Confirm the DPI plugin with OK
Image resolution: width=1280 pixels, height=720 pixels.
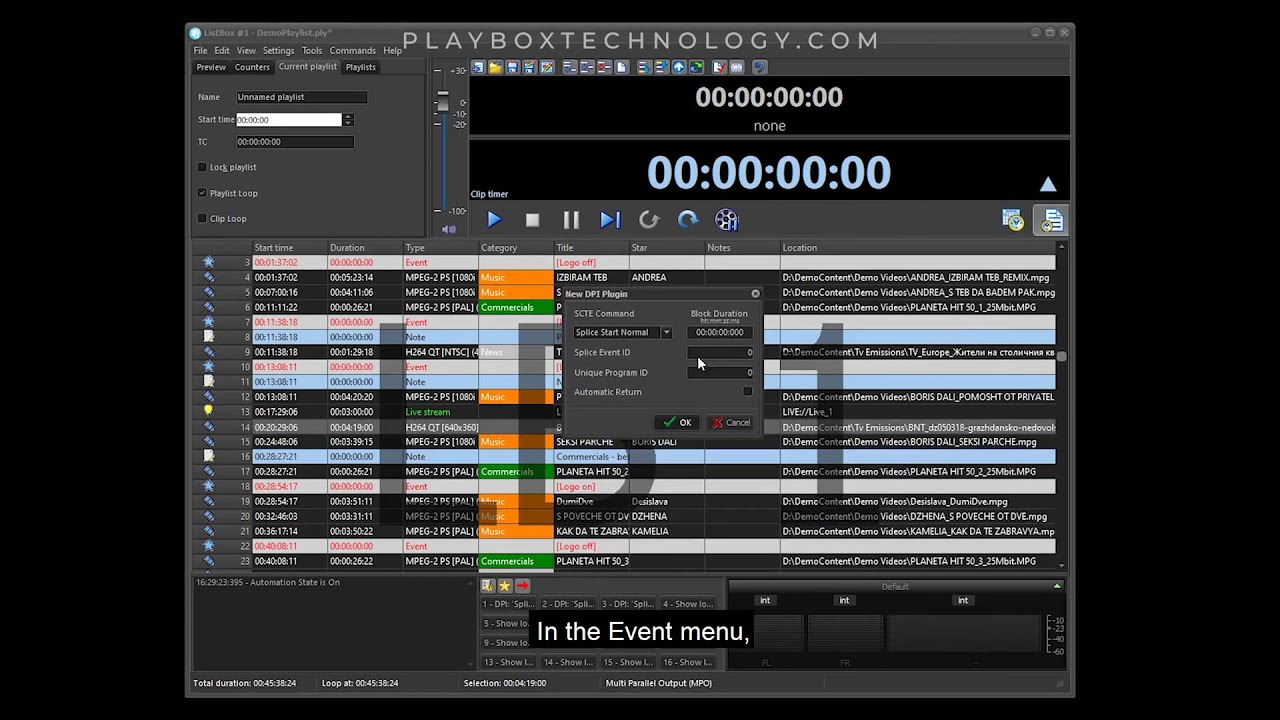(677, 423)
